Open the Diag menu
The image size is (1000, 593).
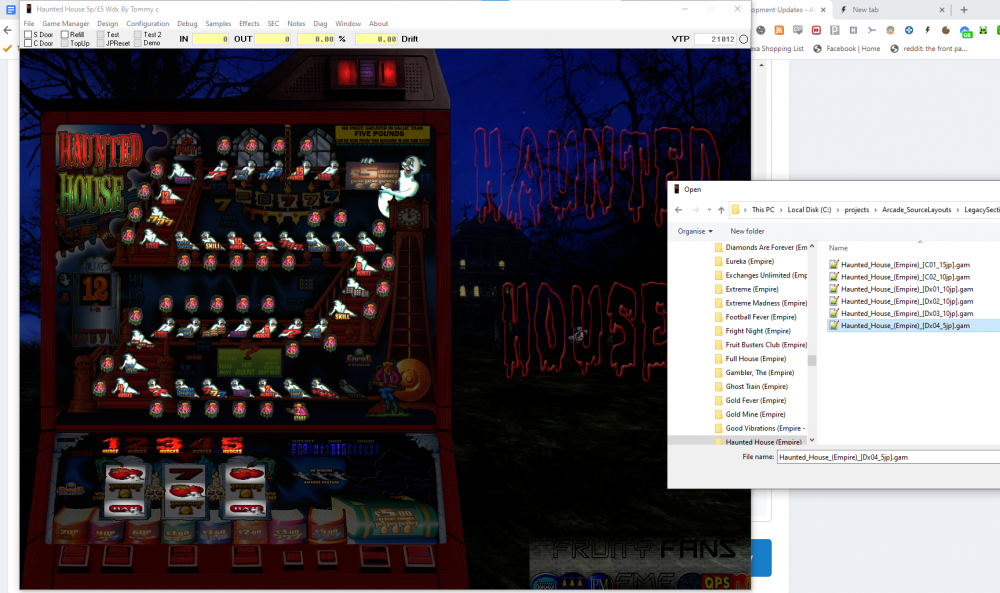coord(320,24)
